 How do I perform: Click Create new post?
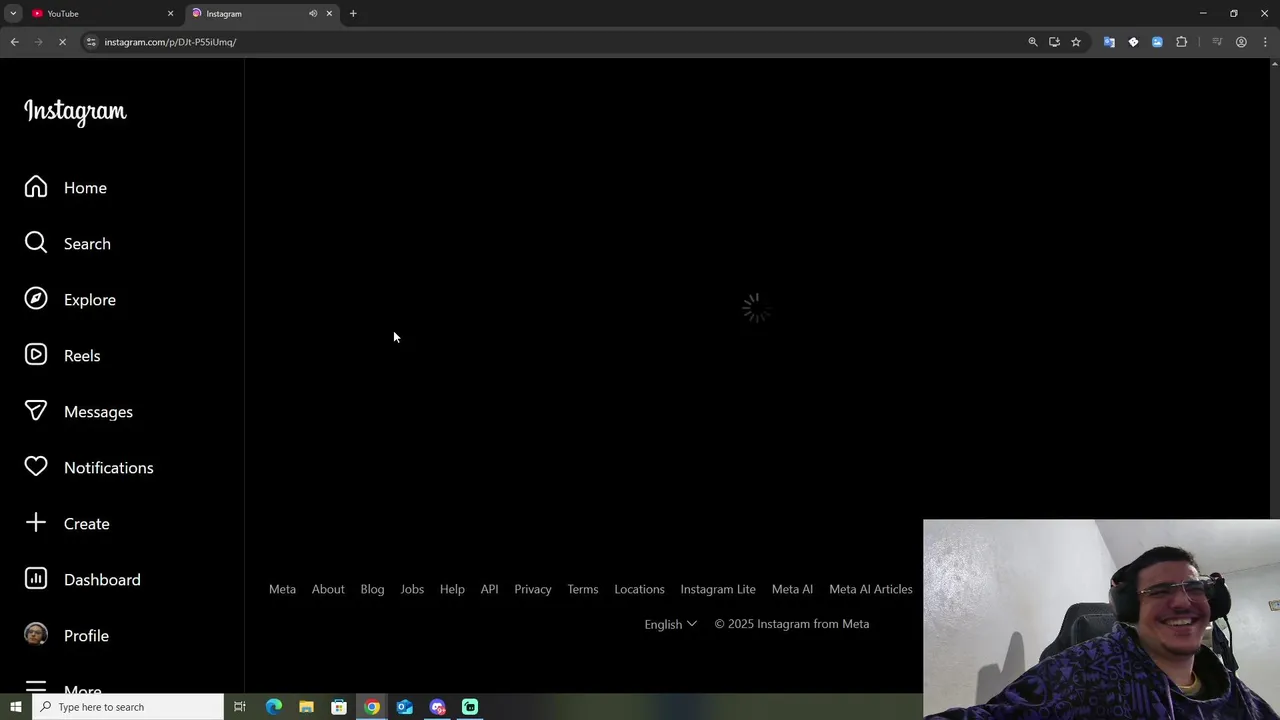tap(67, 524)
